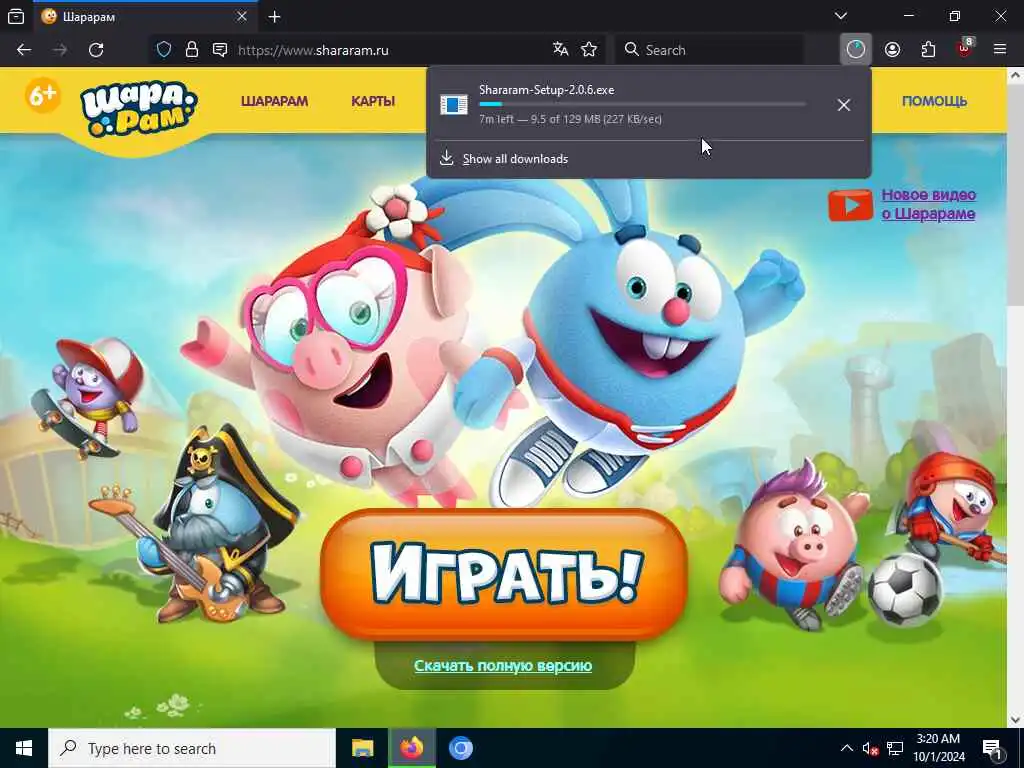Go back with the browser back arrow
This screenshot has height=768, width=1024.
[x=24, y=50]
